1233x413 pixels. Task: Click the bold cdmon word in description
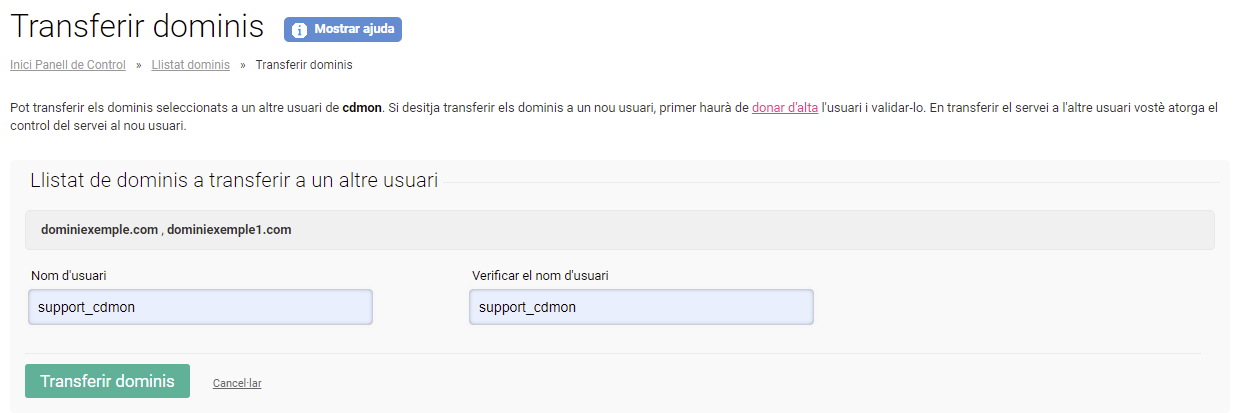point(362,107)
